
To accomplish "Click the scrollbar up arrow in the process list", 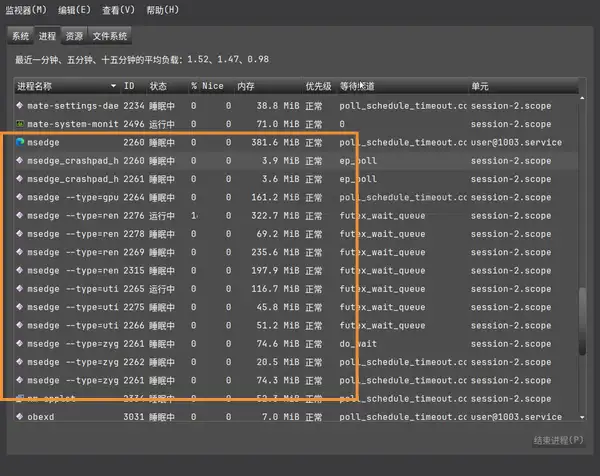I will (x=582, y=98).
